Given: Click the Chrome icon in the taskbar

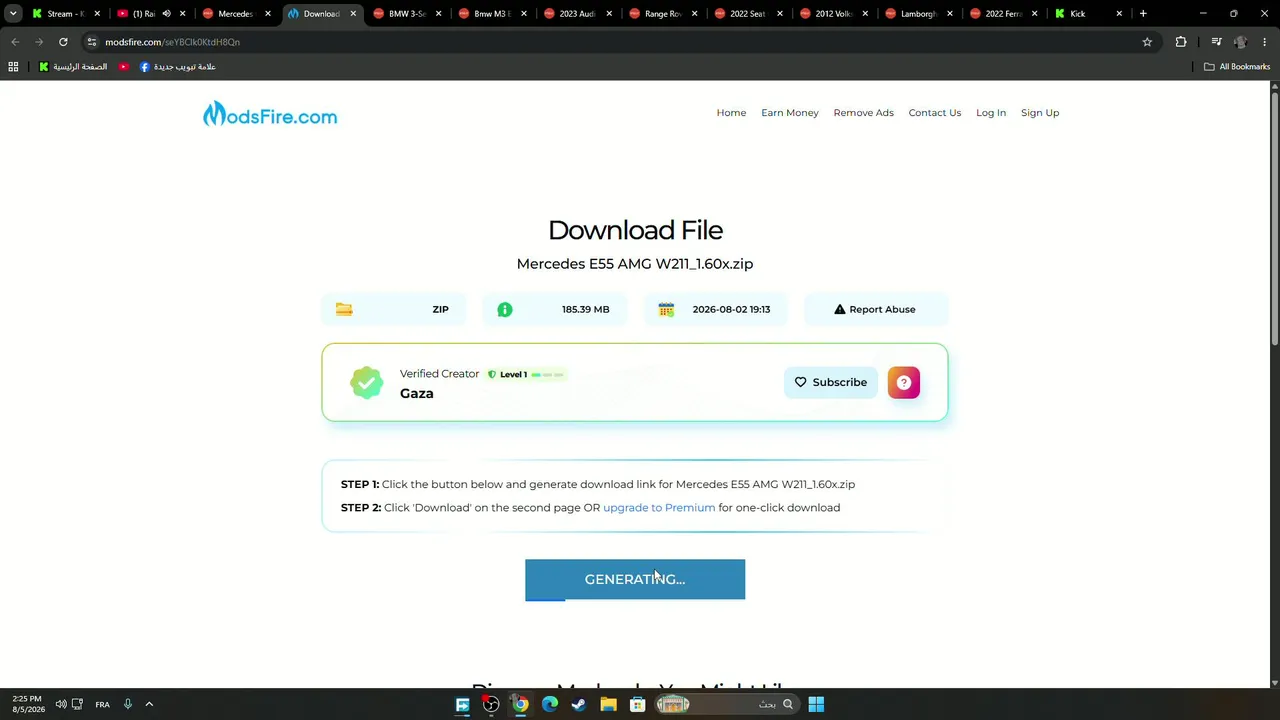Looking at the screenshot, I should coord(520,704).
